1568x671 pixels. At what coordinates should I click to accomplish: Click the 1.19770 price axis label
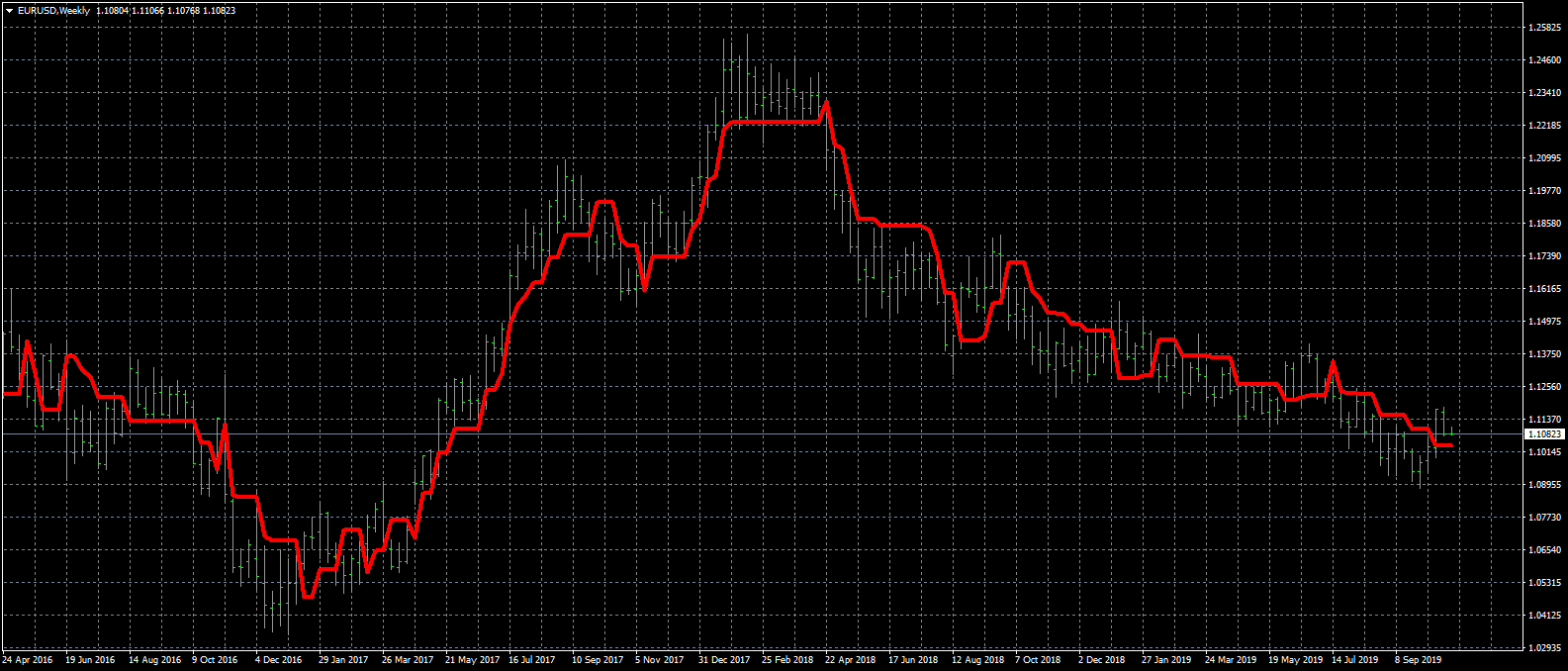[x=1544, y=191]
